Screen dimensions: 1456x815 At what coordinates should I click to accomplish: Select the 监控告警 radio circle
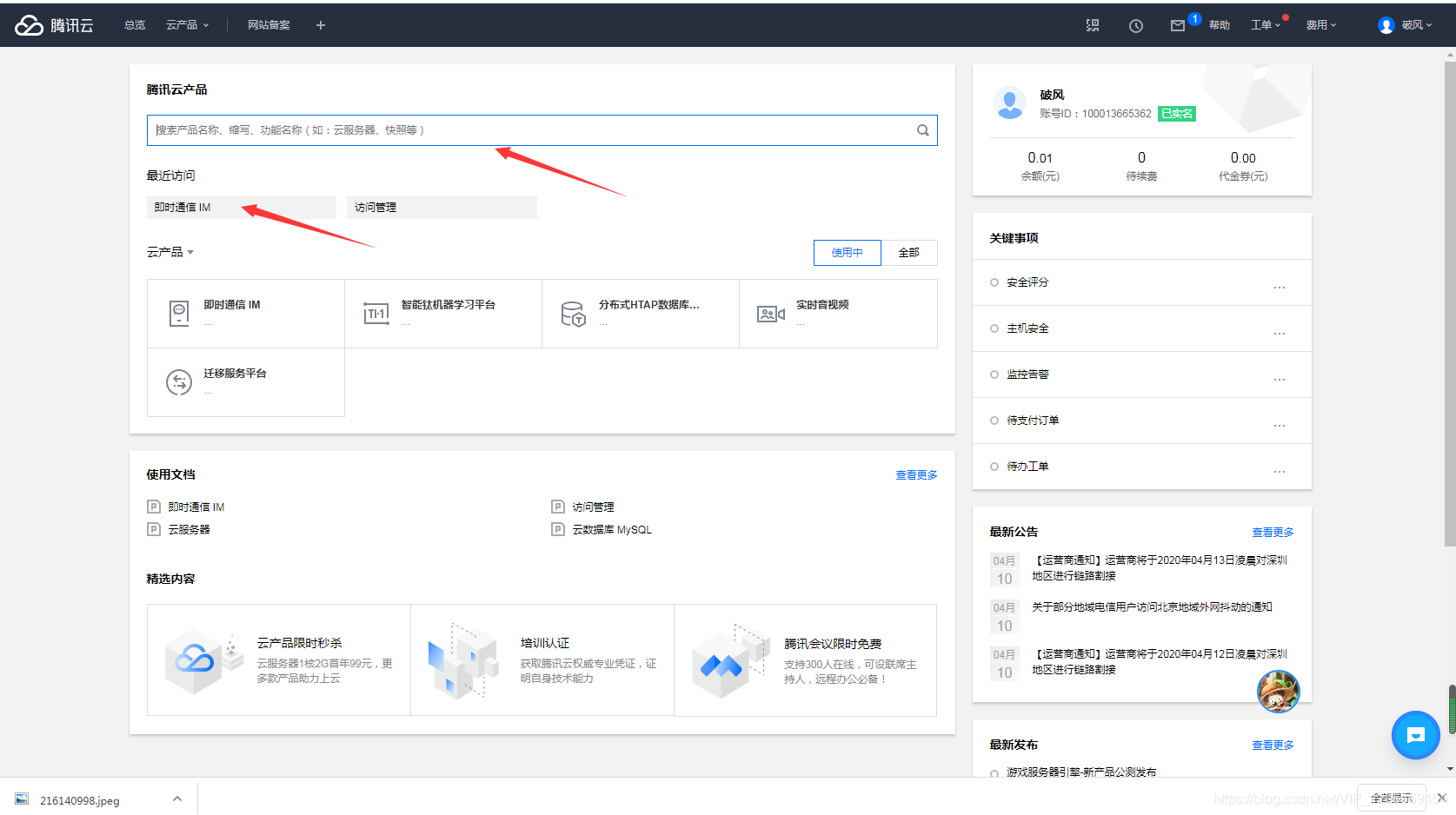pyautogui.click(x=994, y=374)
